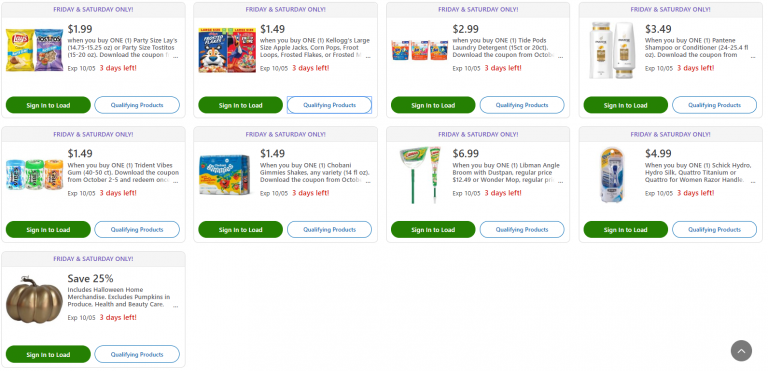
Task: Click the Kellogg's cereal boxes image
Action: 227,50
